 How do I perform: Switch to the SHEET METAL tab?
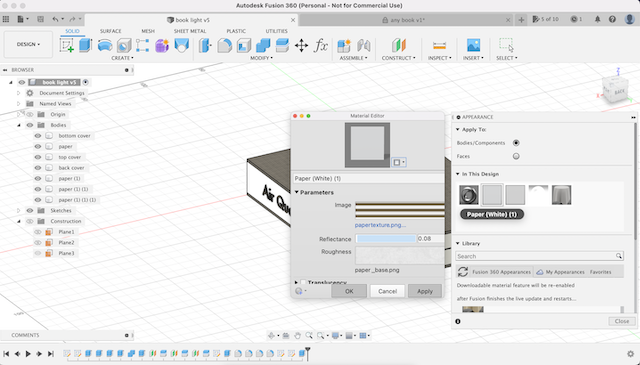(x=190, y=31)
